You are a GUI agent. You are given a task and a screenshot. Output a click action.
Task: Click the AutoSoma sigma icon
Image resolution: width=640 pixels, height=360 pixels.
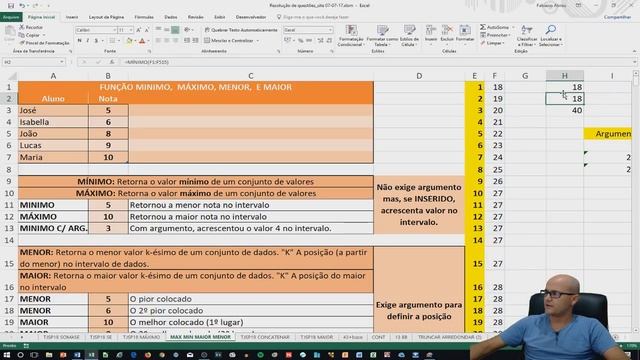[x=483, y=27]
